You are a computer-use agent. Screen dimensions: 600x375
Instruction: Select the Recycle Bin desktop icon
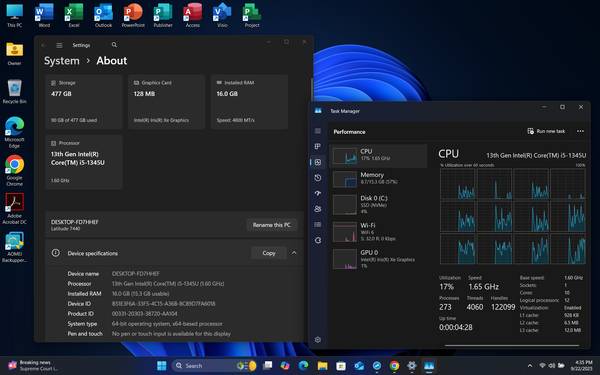(x=15, y=92)
